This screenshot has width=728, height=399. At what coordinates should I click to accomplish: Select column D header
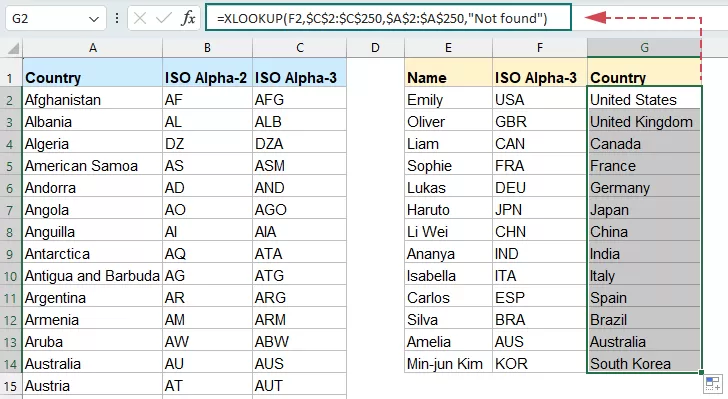pyautogui.click(x=375, y=48)
